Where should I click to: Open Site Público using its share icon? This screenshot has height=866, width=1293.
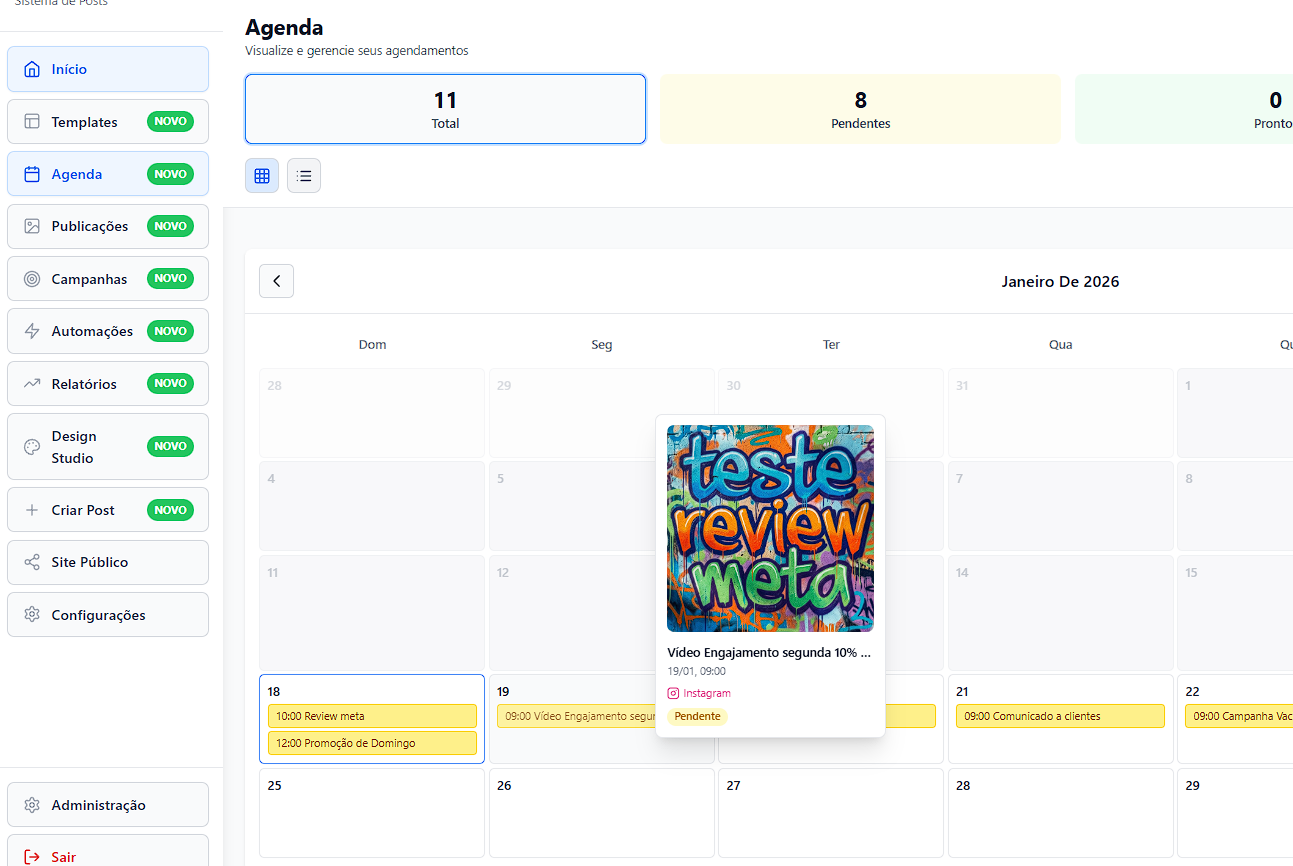coord(31,562)
